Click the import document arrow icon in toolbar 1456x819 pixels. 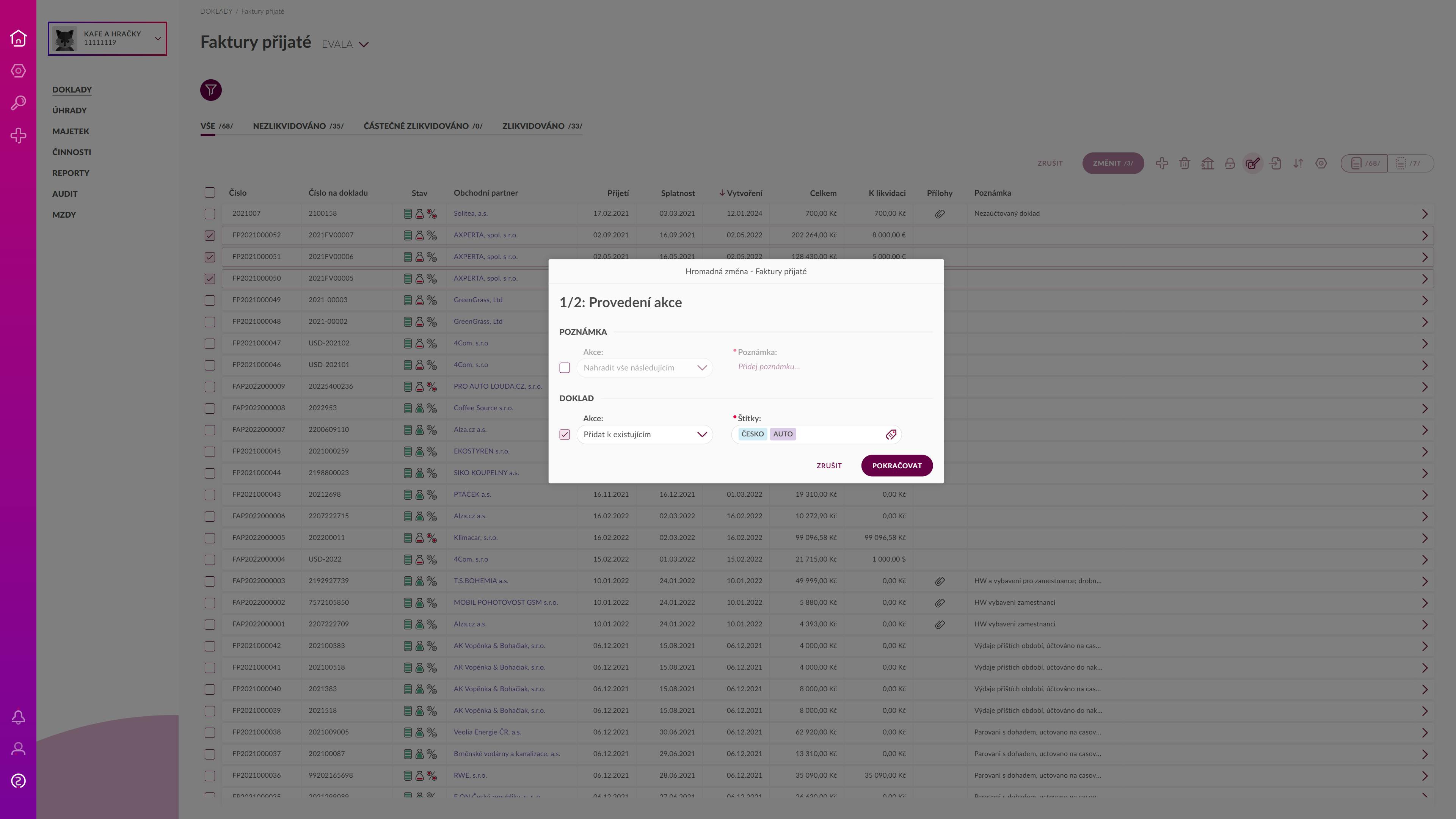click(x=1276, y=163)
